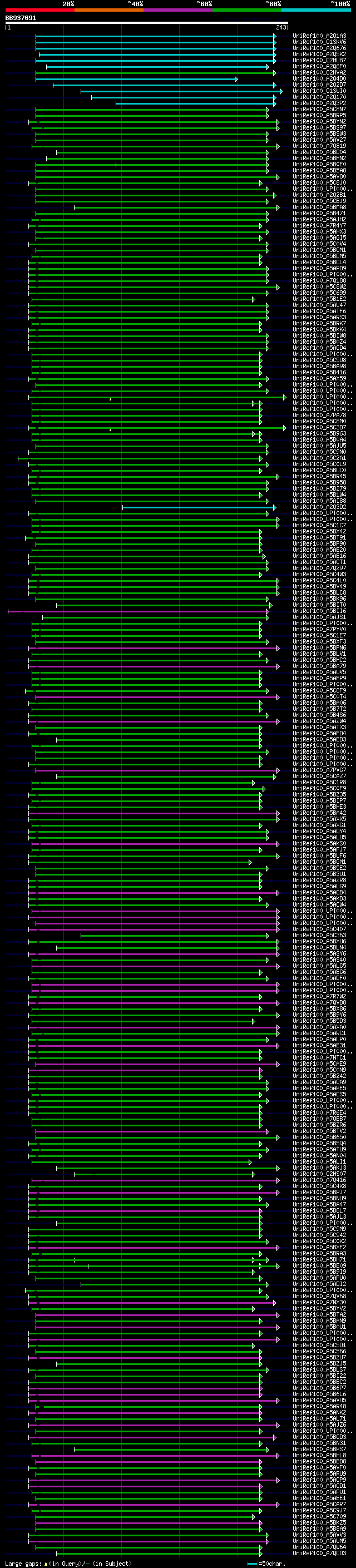Click the white query sequence bar
Viewport: 356px width, 1568px height.
[x=147, y=23]
